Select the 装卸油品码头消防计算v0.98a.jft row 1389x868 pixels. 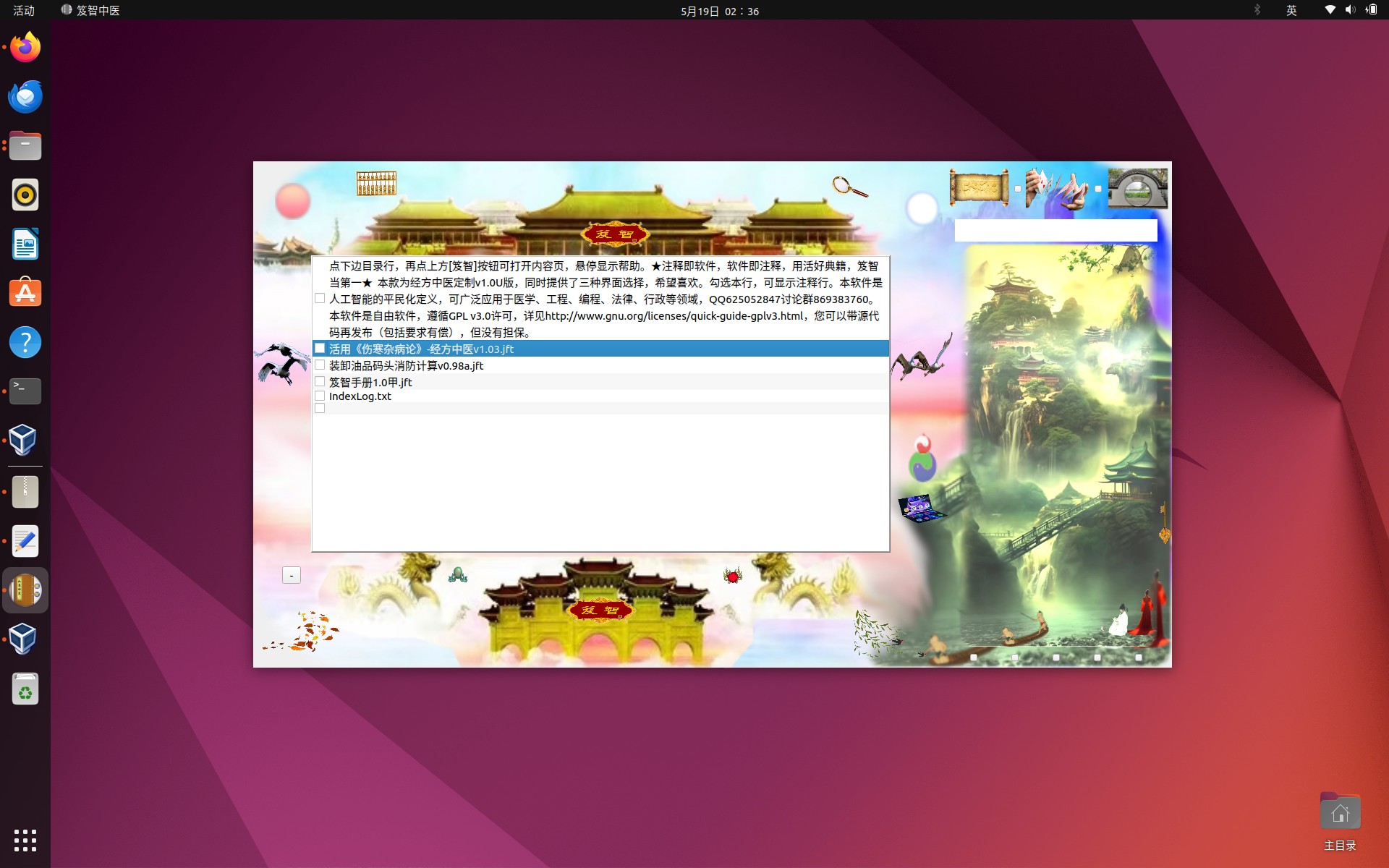pos(600,365)
